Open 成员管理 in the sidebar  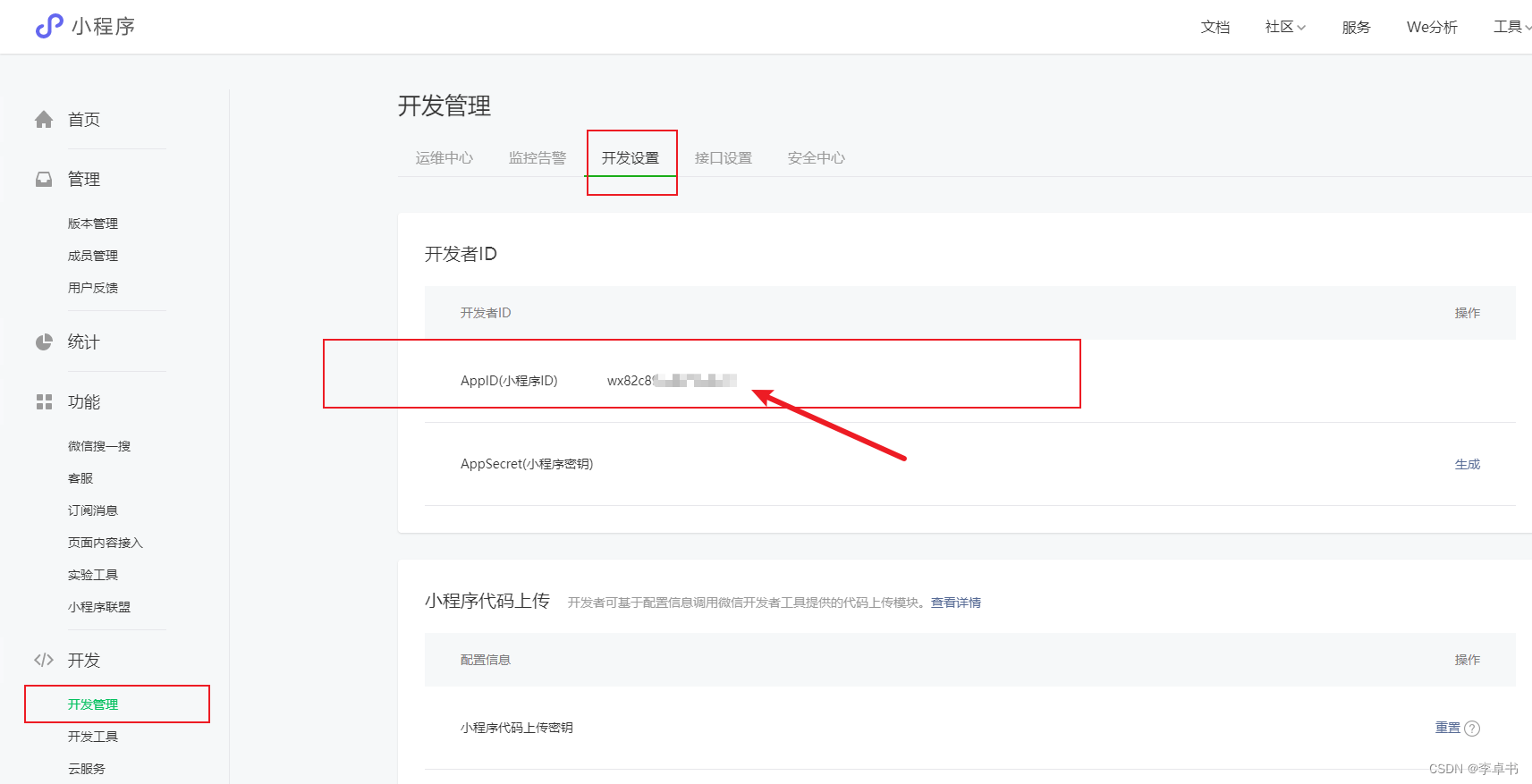click(x=93, y=256)
